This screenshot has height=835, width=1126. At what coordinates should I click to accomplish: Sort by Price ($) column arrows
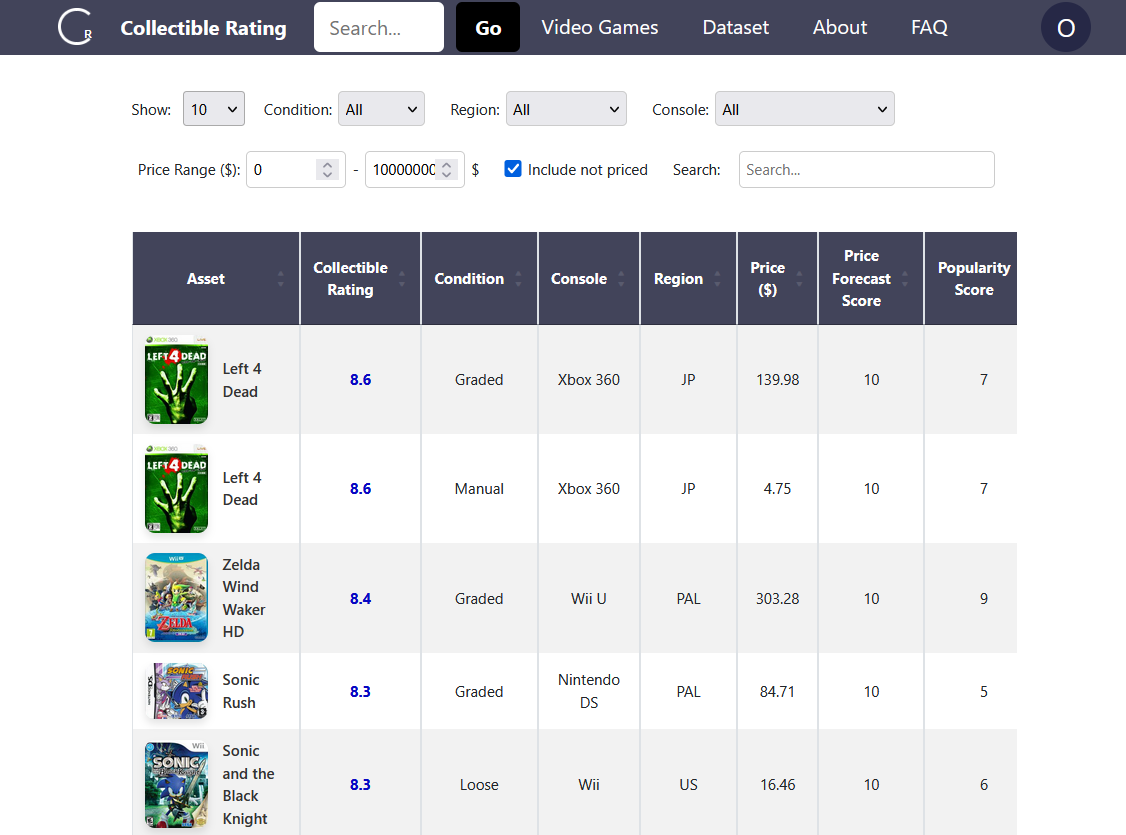pyautogui.click(x=799, y=279)
